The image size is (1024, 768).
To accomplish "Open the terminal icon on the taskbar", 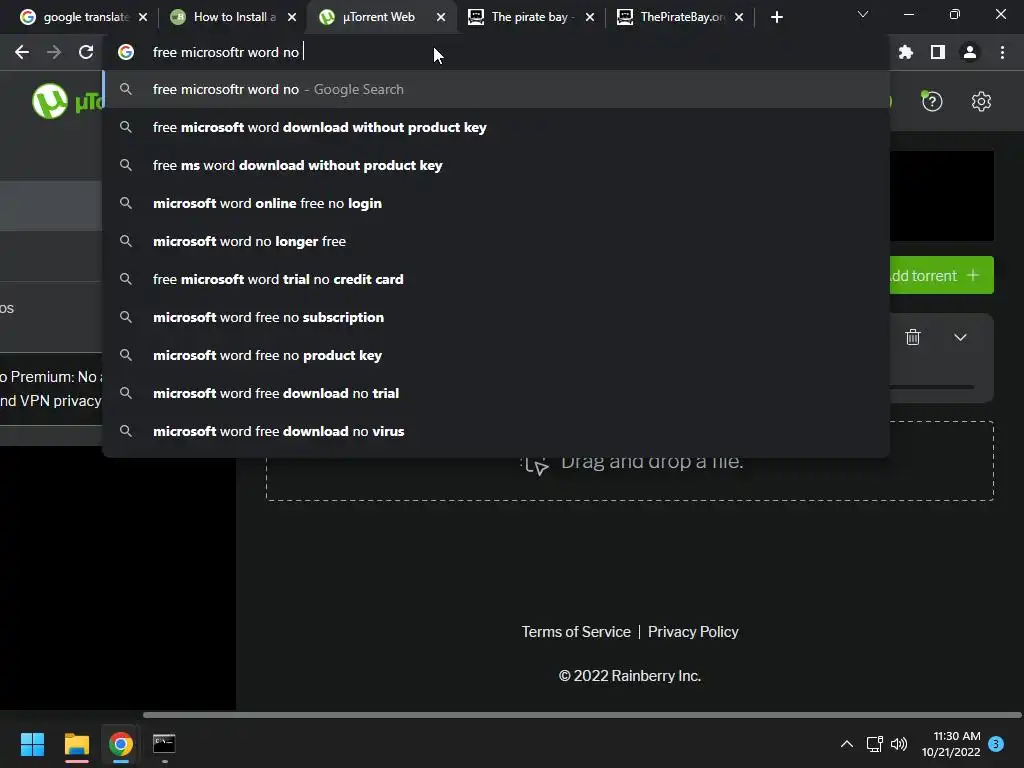I will coord(164,744).
